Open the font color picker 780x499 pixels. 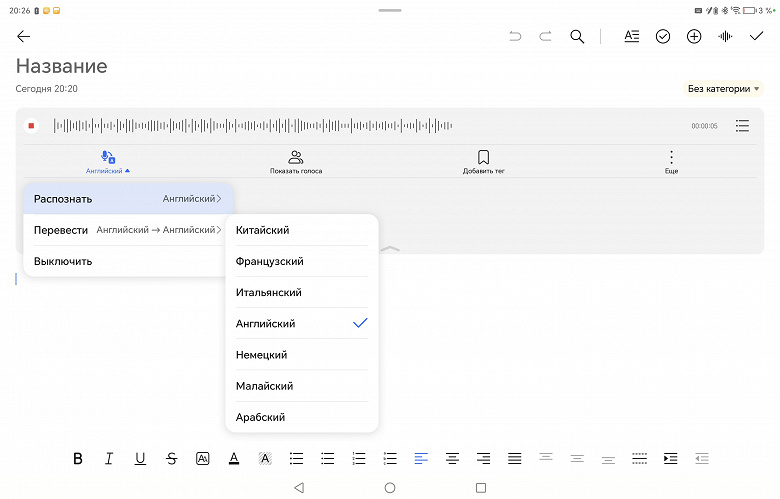point(234,458)
